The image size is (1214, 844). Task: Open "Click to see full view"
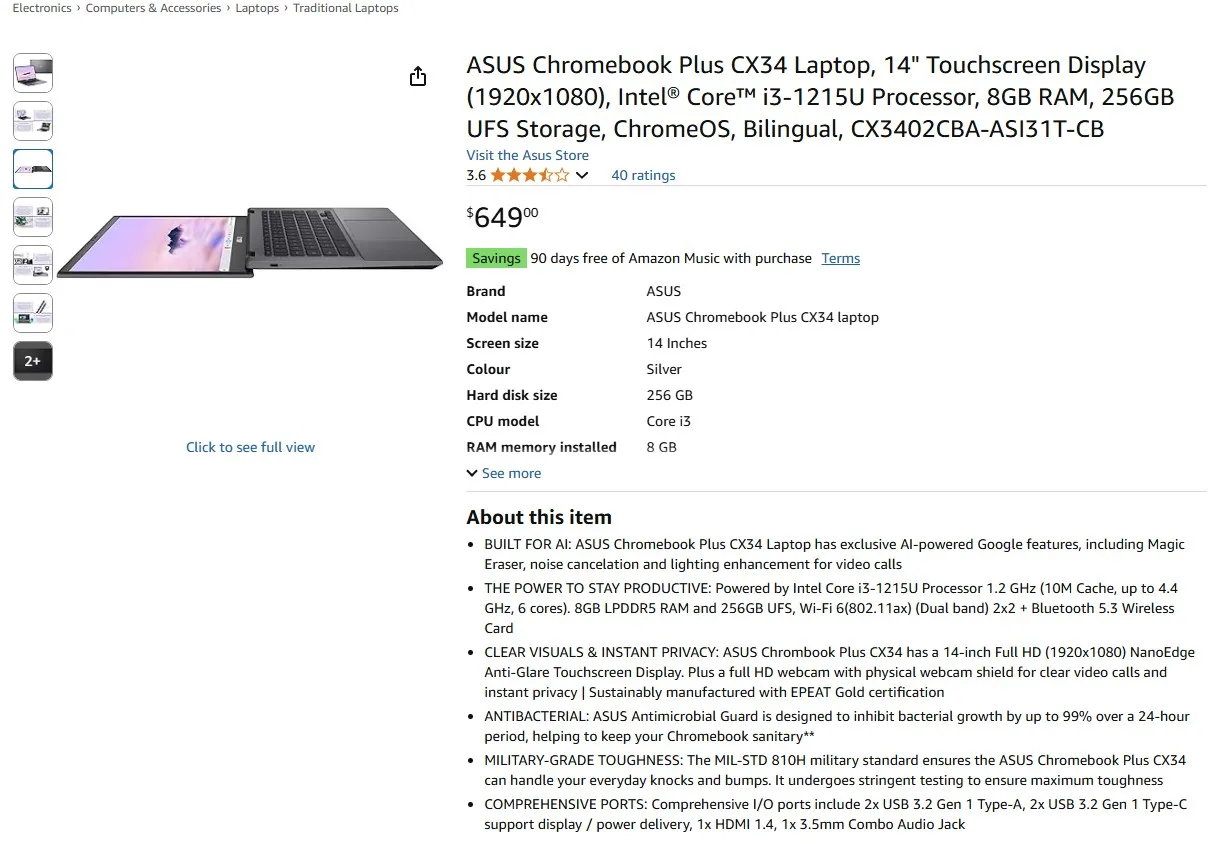point(250,447)
